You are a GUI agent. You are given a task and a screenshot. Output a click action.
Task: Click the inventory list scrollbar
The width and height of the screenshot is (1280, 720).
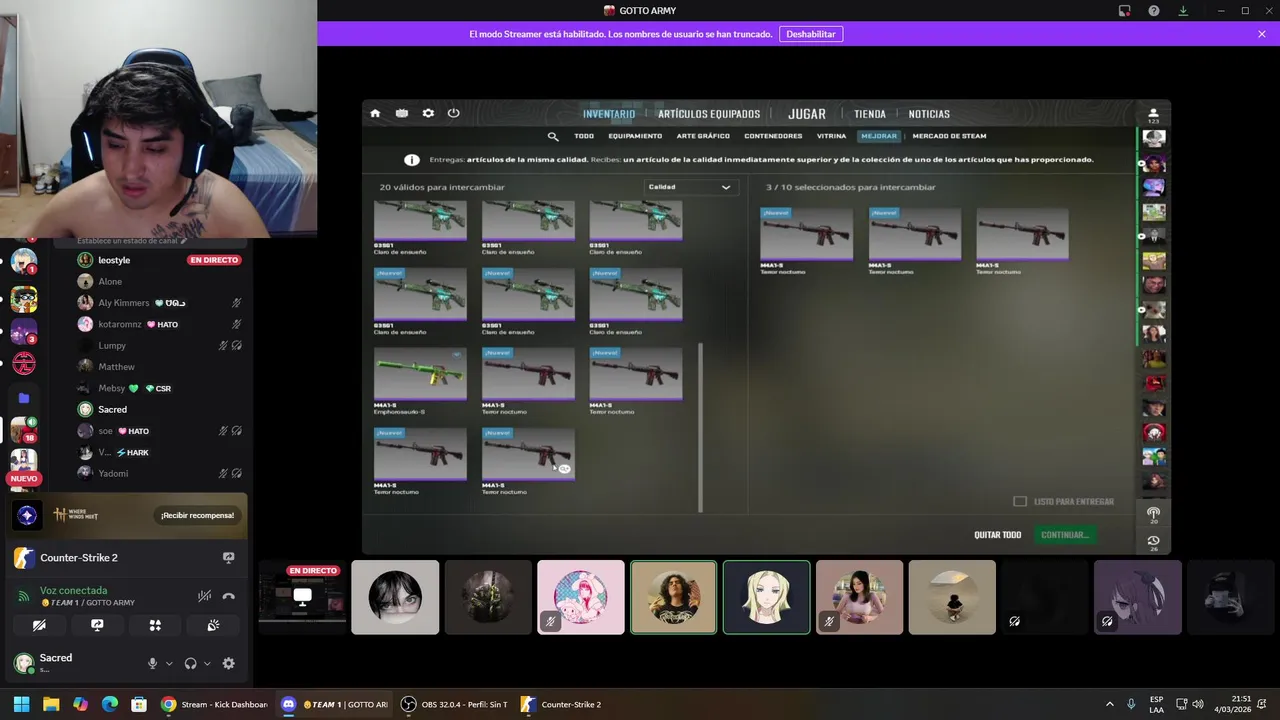click(x=700, y=427)
